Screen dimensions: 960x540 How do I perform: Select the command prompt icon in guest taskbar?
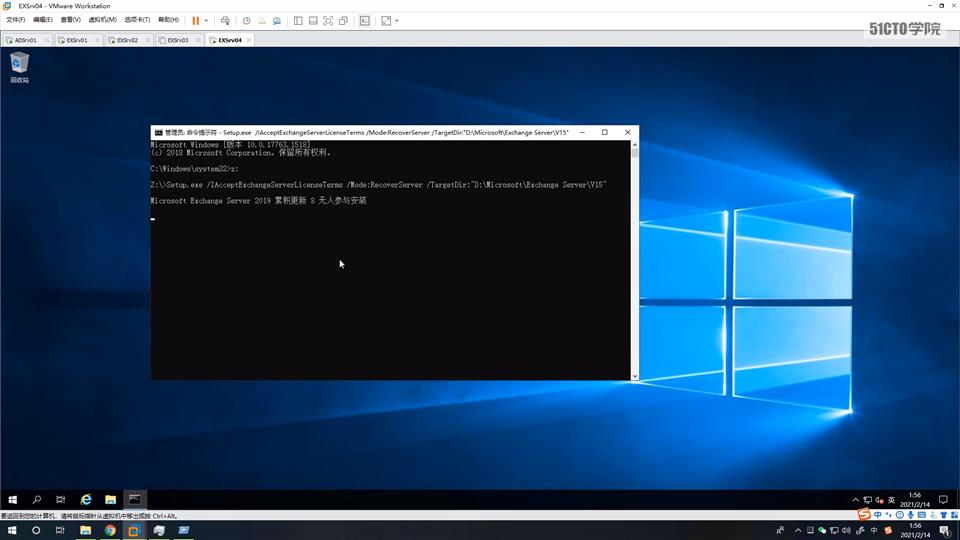click(135, 500)
